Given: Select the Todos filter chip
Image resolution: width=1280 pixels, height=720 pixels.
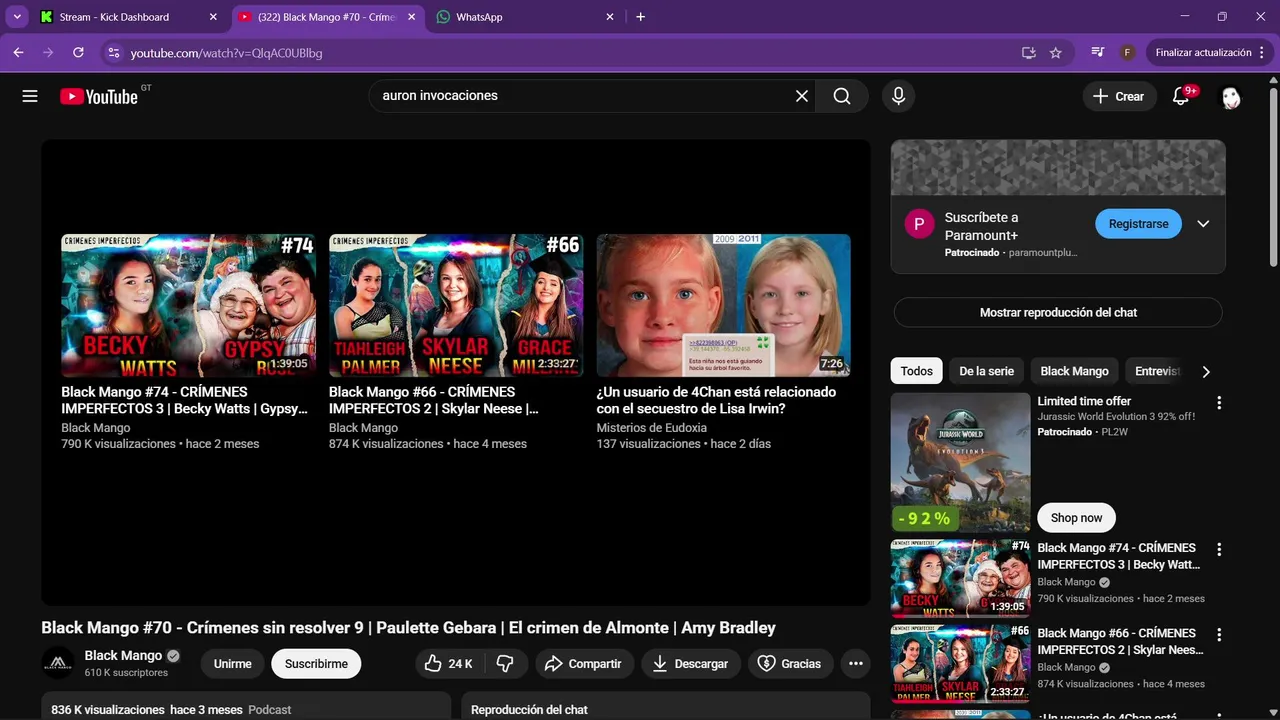Looking at the screenshot, I should tap(916, 371).
